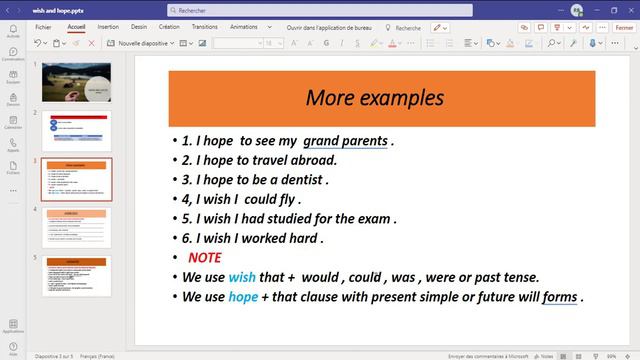Click the copy link (chain) icon
This screenshot has height=360, width=640.
(x=524, y=27)
